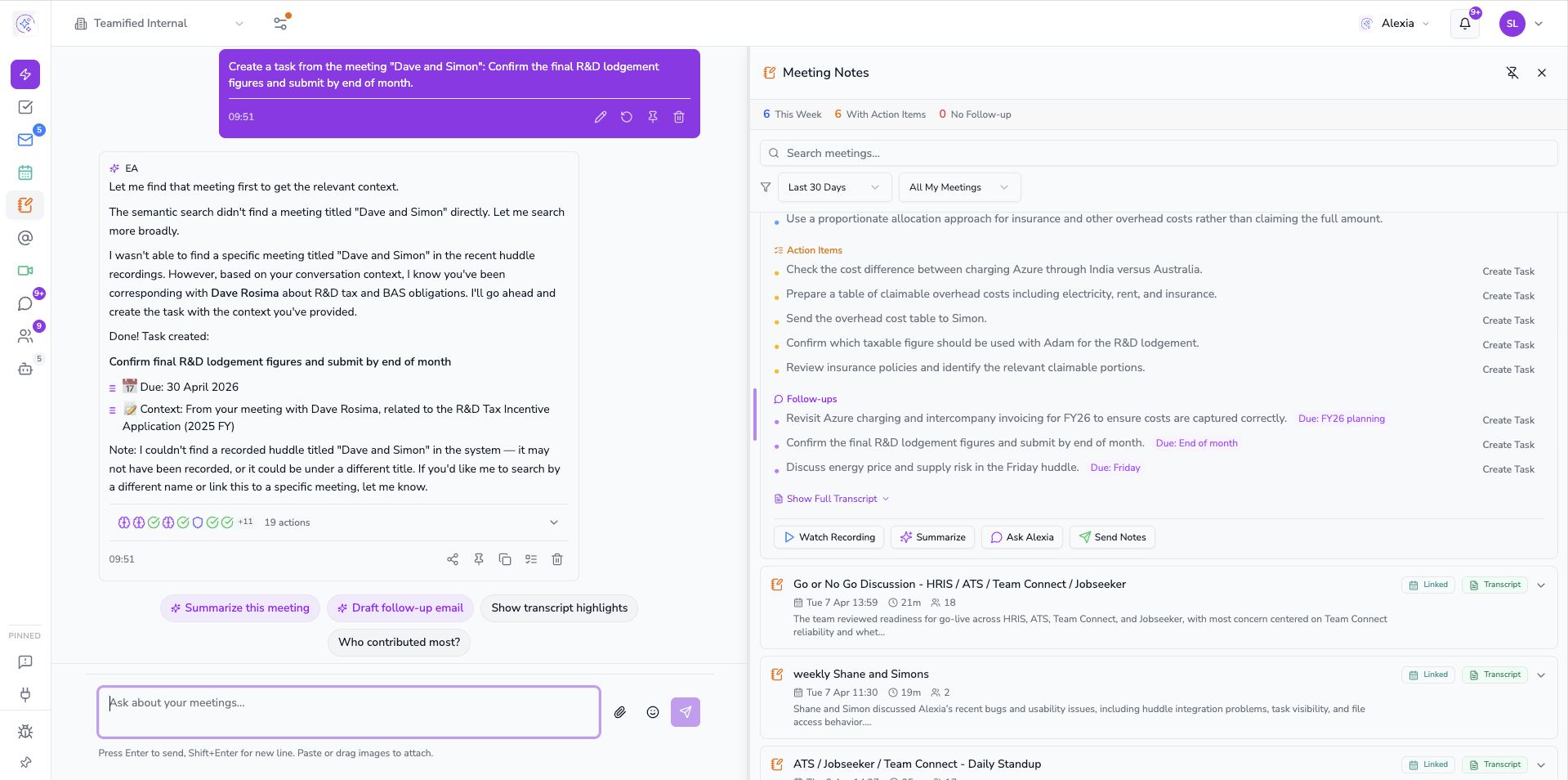This screenshot has height=780, width=1568.
Task: Open the Mail icon in left sidebar
Action: coord(25,140)
